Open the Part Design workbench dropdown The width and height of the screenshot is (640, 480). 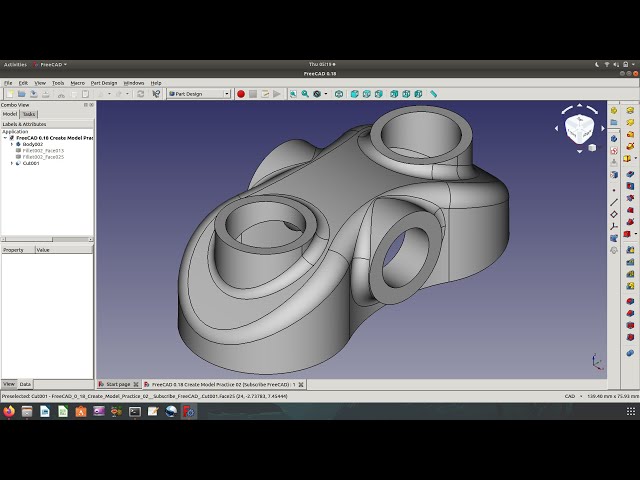(x=199, y=94)
